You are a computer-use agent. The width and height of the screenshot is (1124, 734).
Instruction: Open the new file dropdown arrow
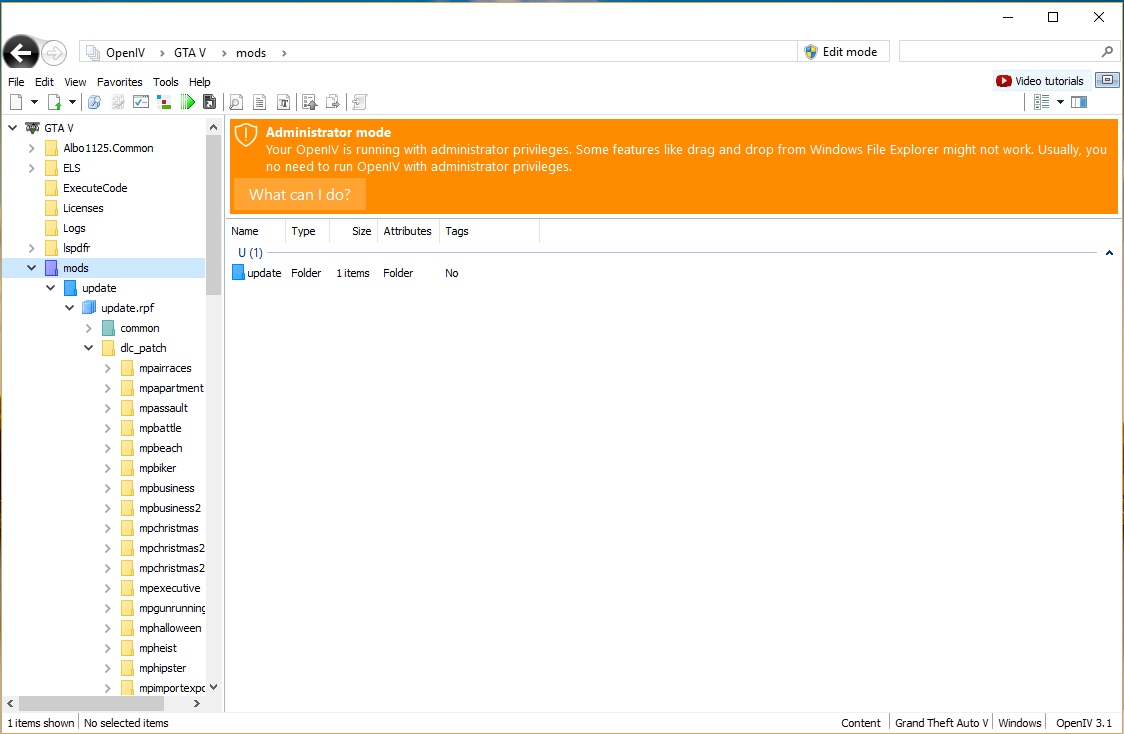tap(34, 103)
